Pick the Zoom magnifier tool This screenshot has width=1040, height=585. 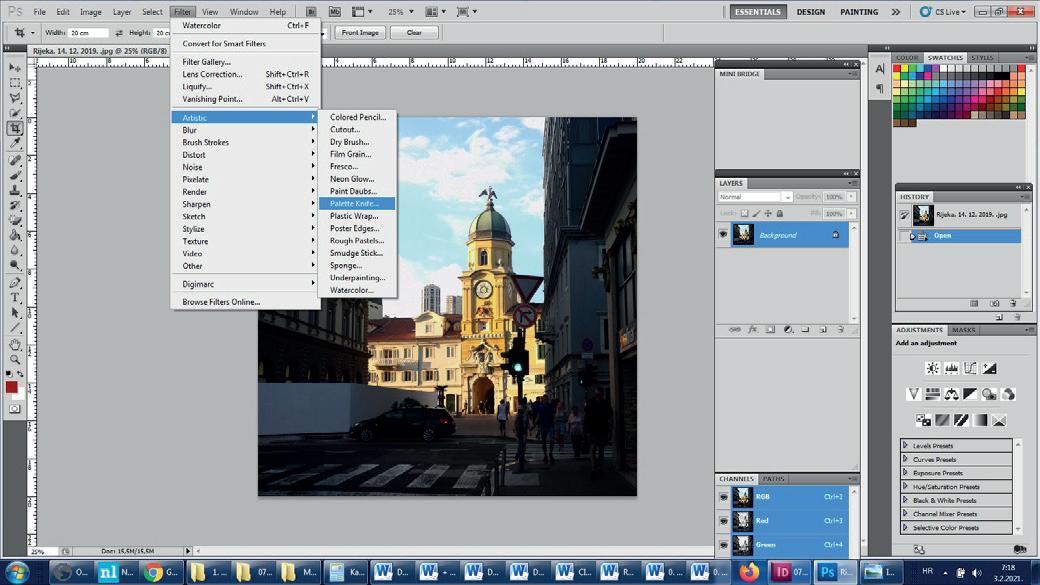[x=15, y=359]
